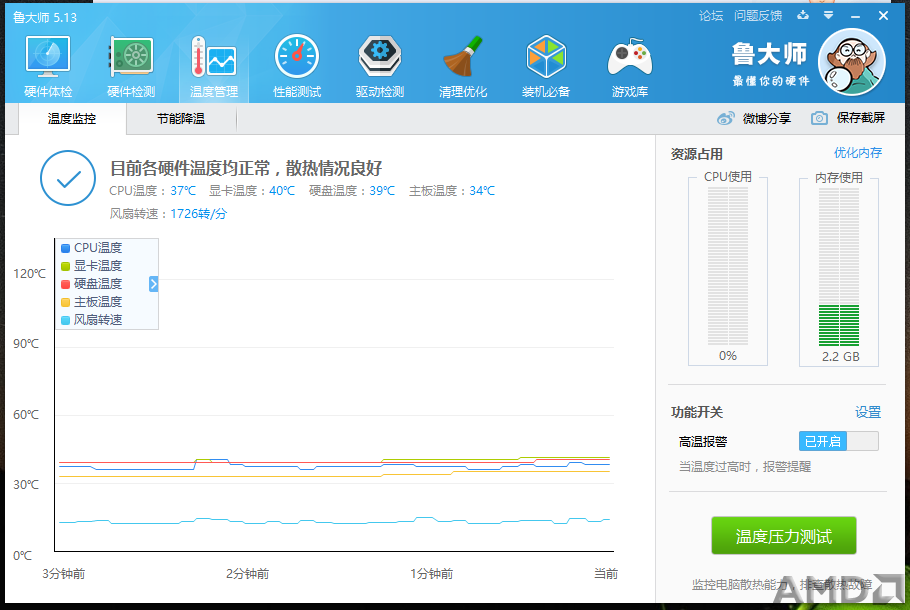The image size is (910, 610).
Task: Open 装机必备 essential software cube icon
Action: (546, 56)
